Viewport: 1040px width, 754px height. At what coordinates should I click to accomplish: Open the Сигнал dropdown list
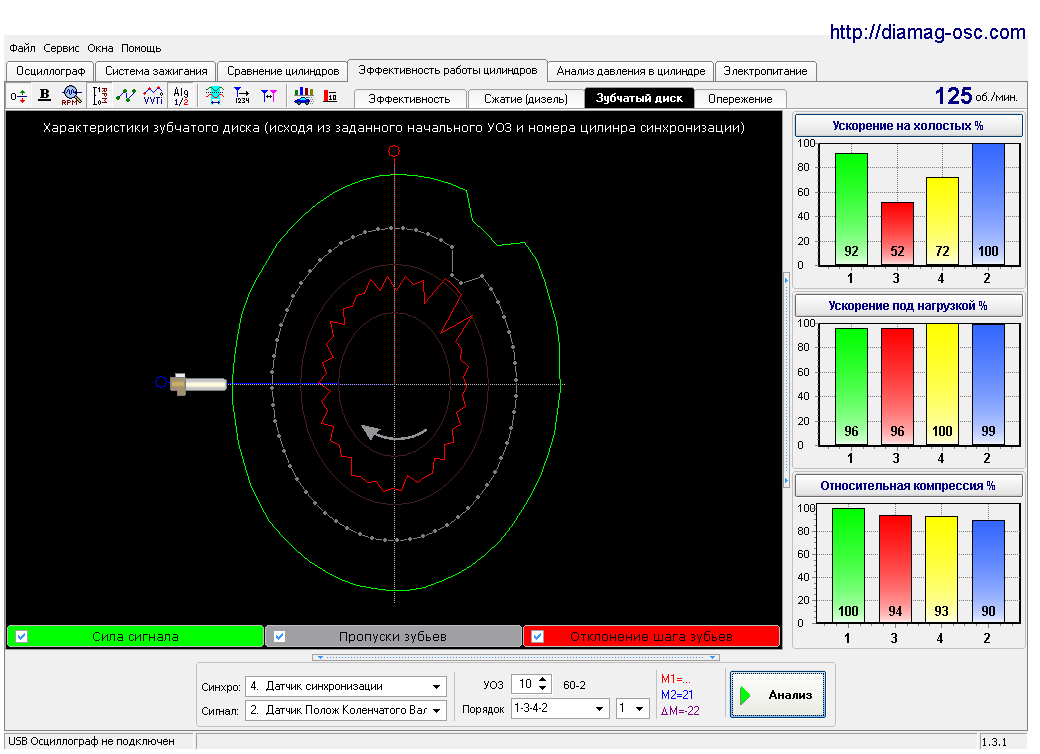[x=436, y=711]
